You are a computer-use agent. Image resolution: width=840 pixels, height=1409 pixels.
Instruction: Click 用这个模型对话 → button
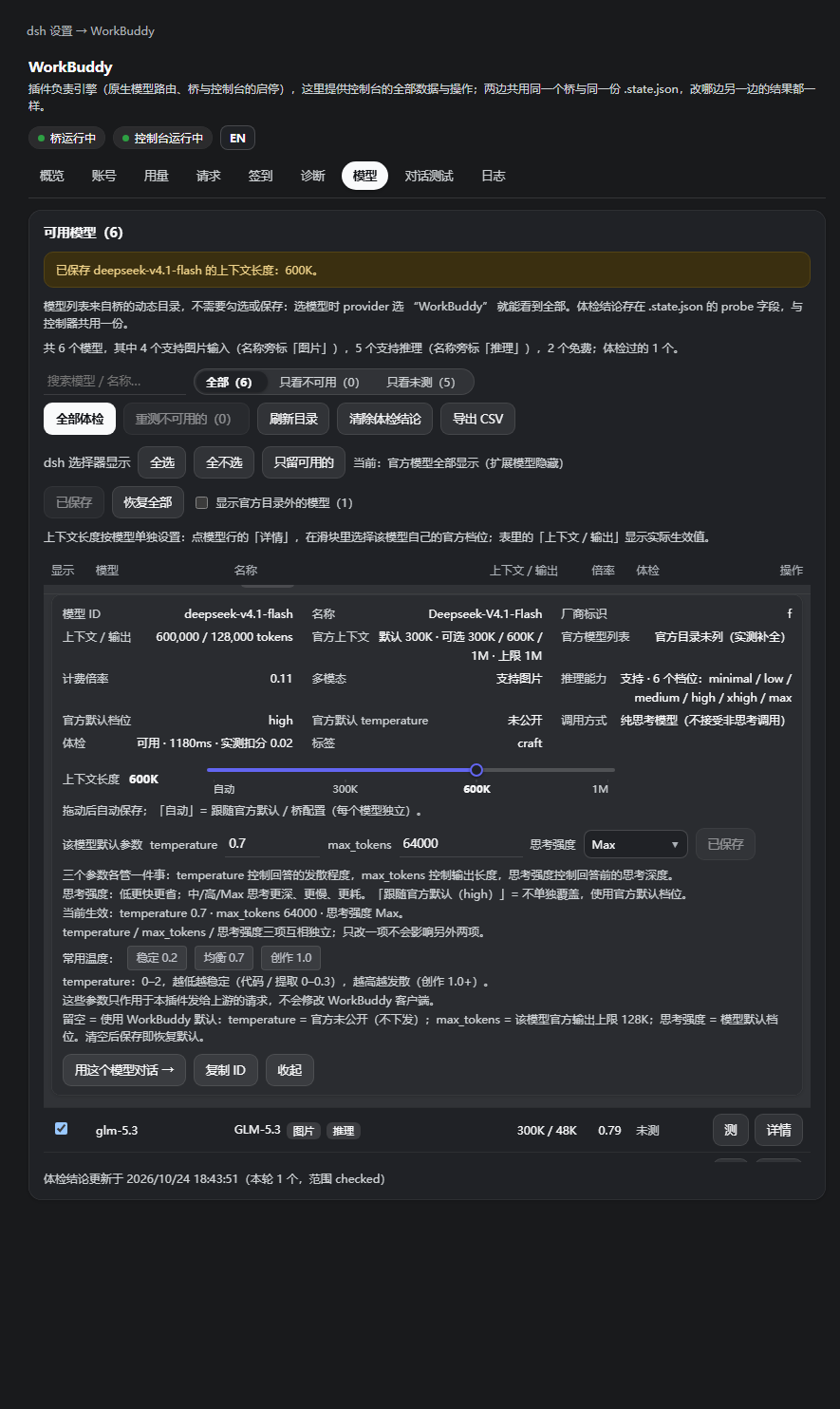click(x=124, y=1070)
